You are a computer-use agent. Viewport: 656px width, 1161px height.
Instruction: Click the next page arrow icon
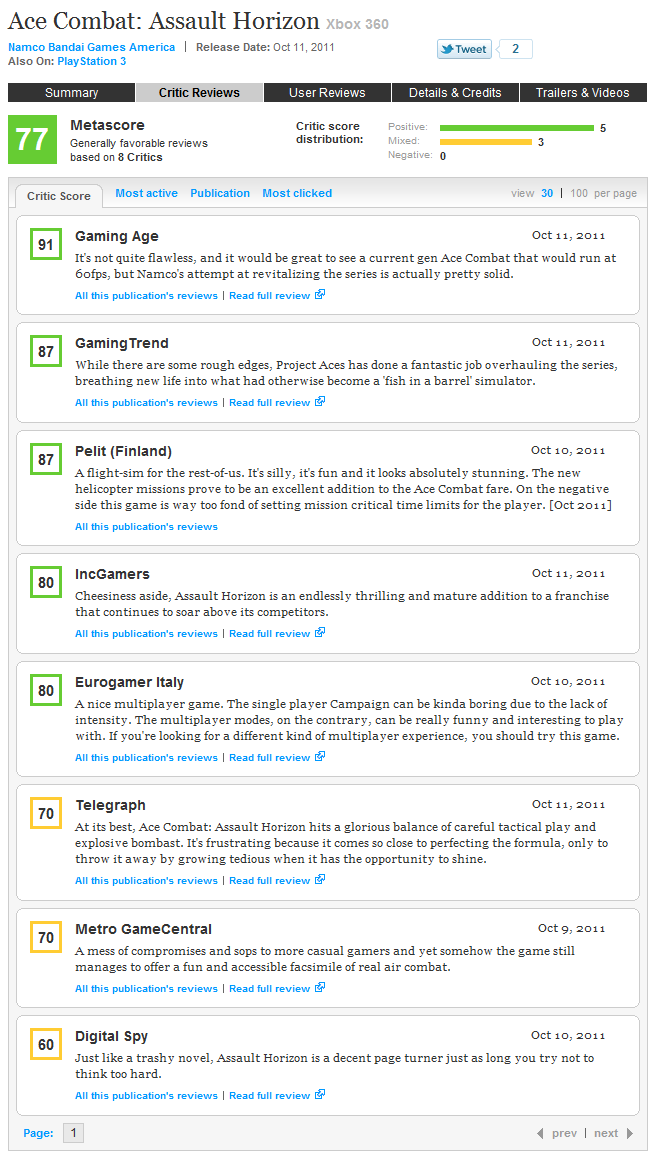point(630,1133)
